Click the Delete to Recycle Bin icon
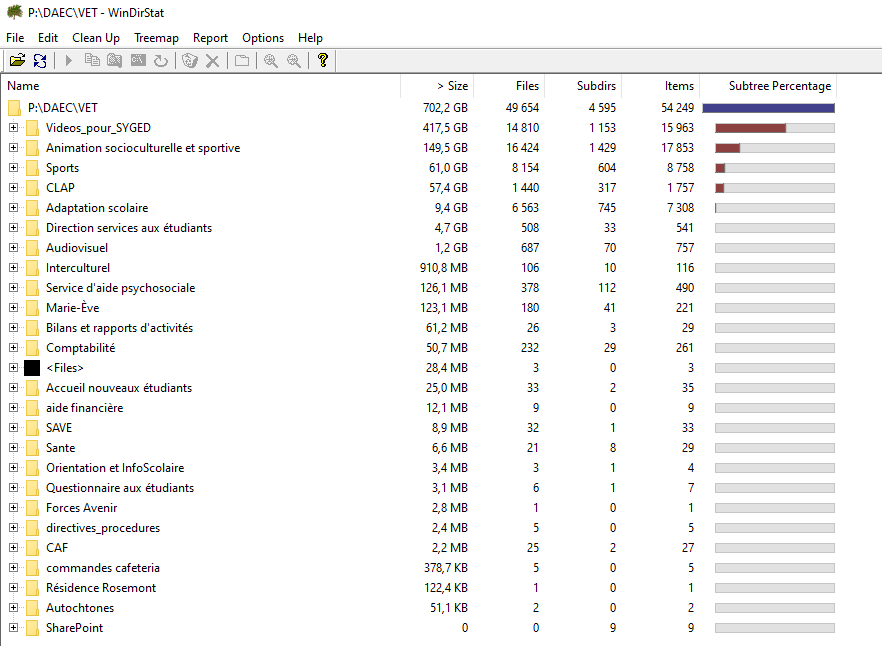 pyautogui.click(x=188, y=61)
